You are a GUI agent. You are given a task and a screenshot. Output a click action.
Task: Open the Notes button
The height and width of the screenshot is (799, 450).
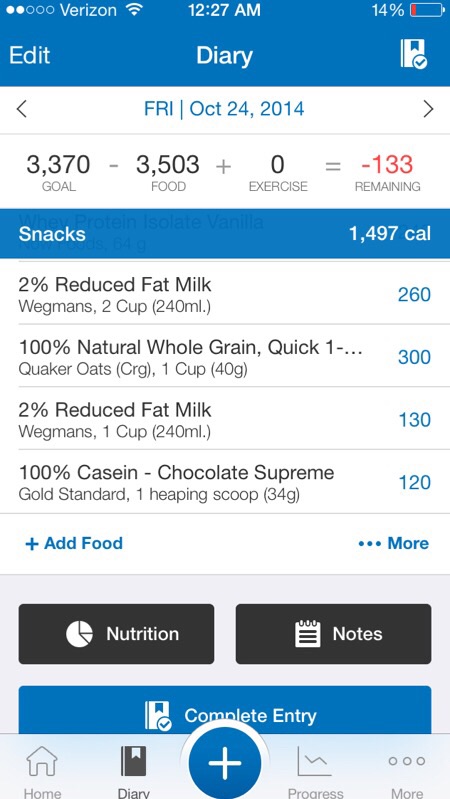coord(333,634)
